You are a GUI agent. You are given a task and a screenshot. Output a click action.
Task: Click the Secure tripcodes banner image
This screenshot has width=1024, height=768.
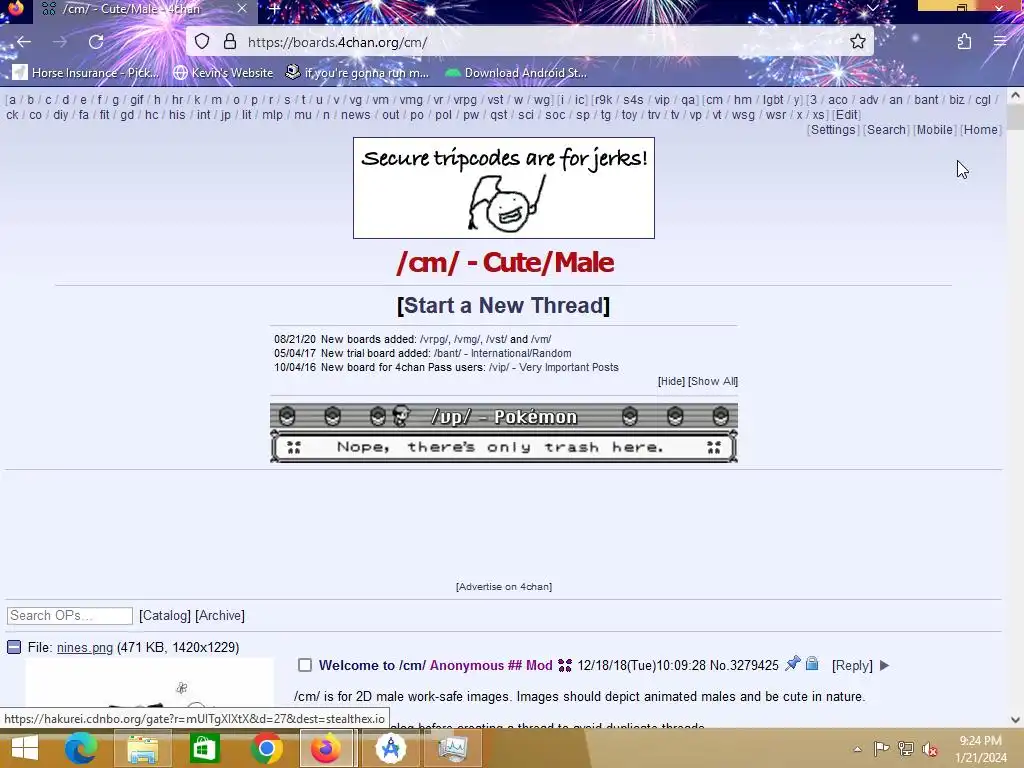[x=504, y=188]
